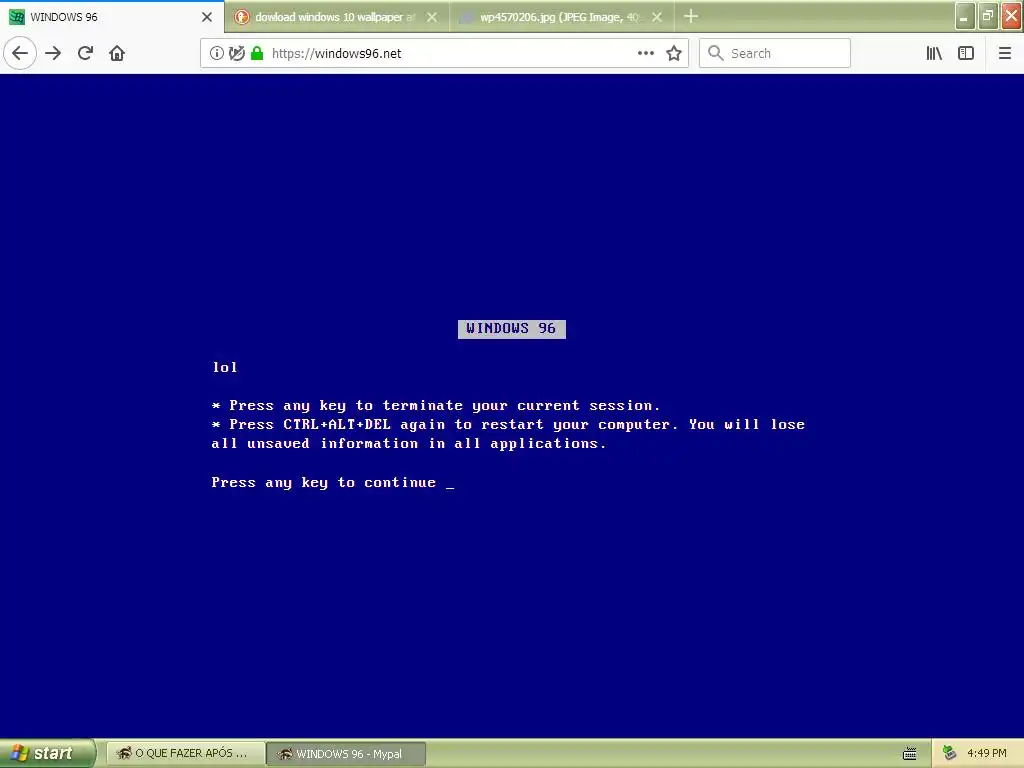The height and width of the screenshot is (768, 1024).
Task: Show site information icon
Action: 216,54
